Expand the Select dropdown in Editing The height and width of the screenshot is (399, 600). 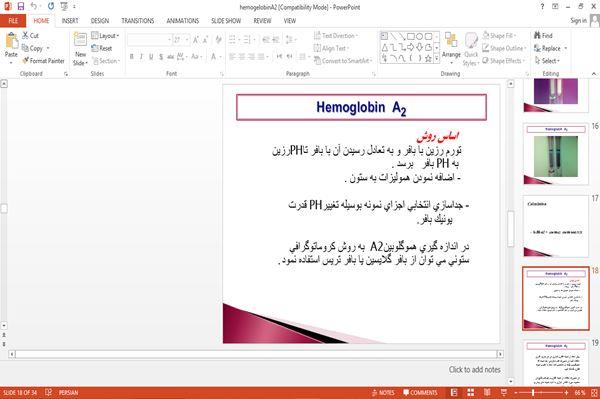[547, 61]
